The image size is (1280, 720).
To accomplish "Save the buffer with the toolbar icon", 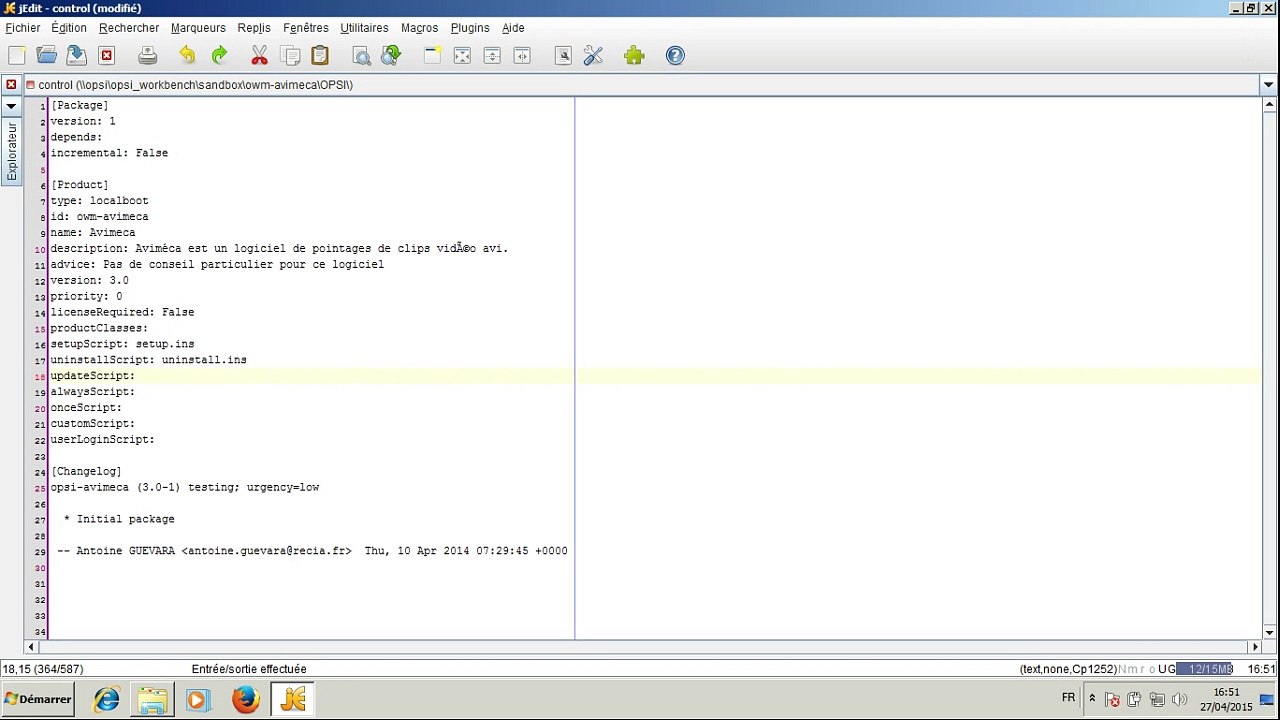I will [x=76, y=56].
